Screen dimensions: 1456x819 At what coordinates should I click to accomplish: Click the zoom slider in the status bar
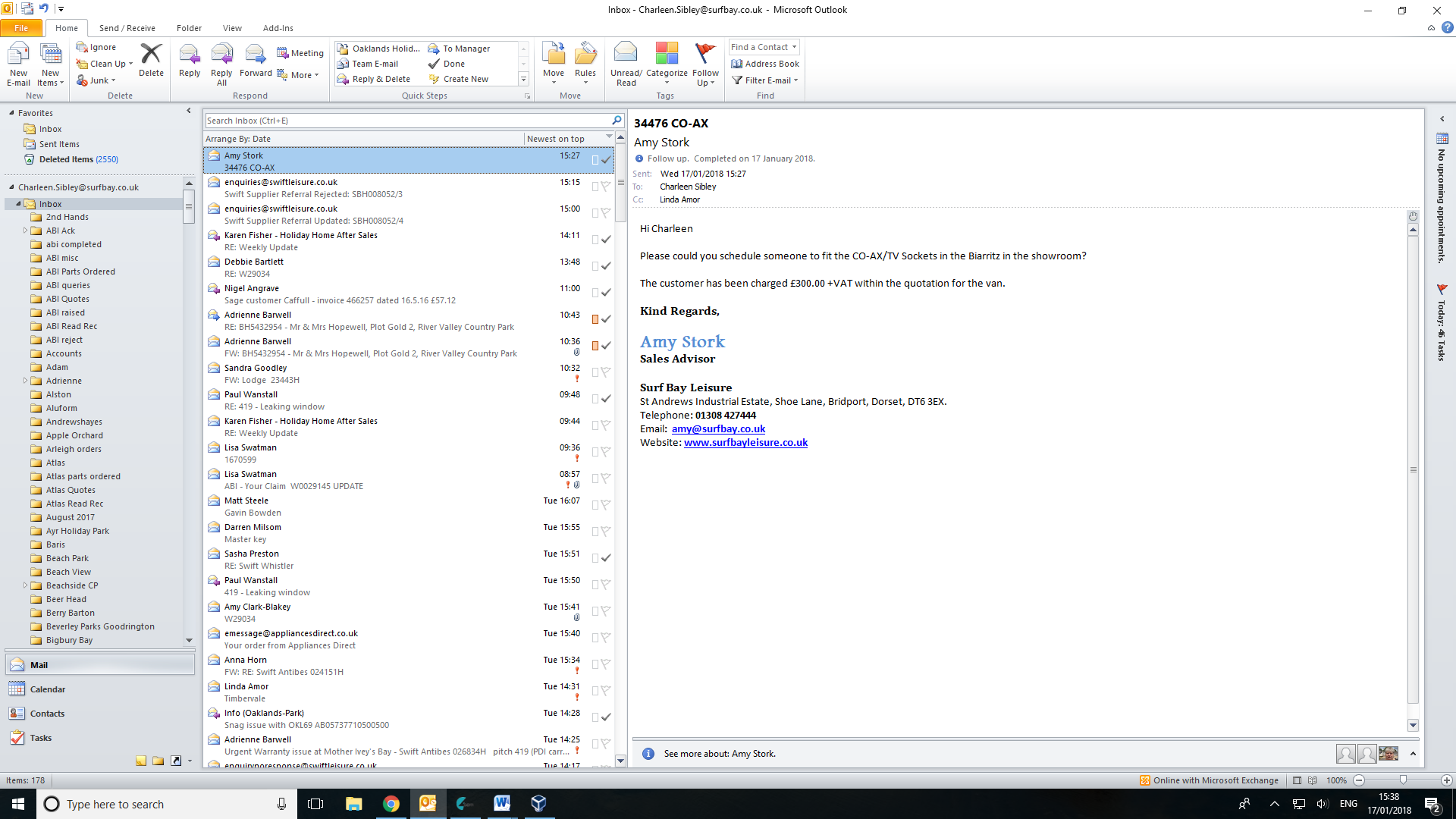(1403, 780)
